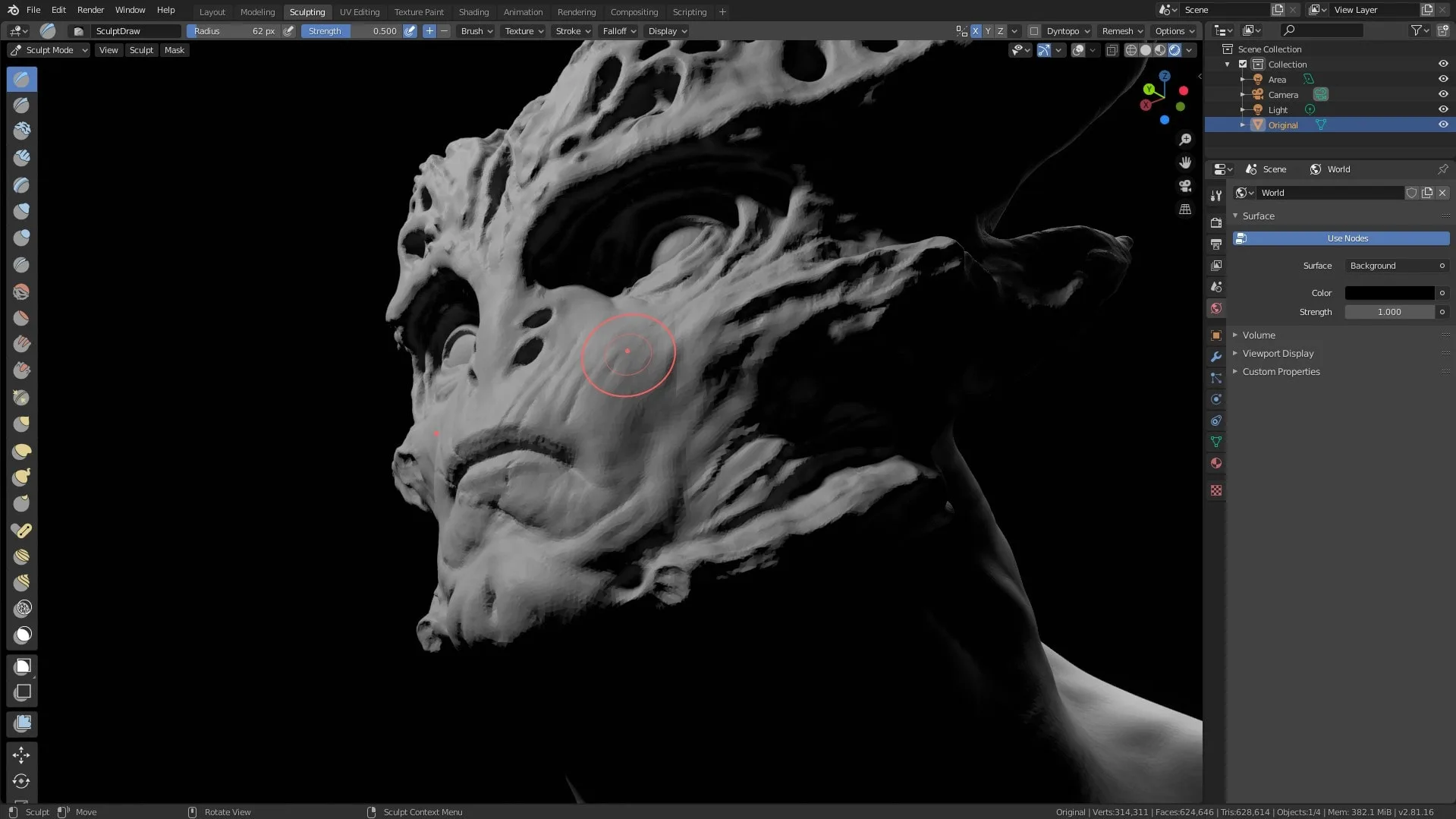Screen dimensions: 1456x819
Task: Click the Strength slider field
Action: click(1388, 311)
